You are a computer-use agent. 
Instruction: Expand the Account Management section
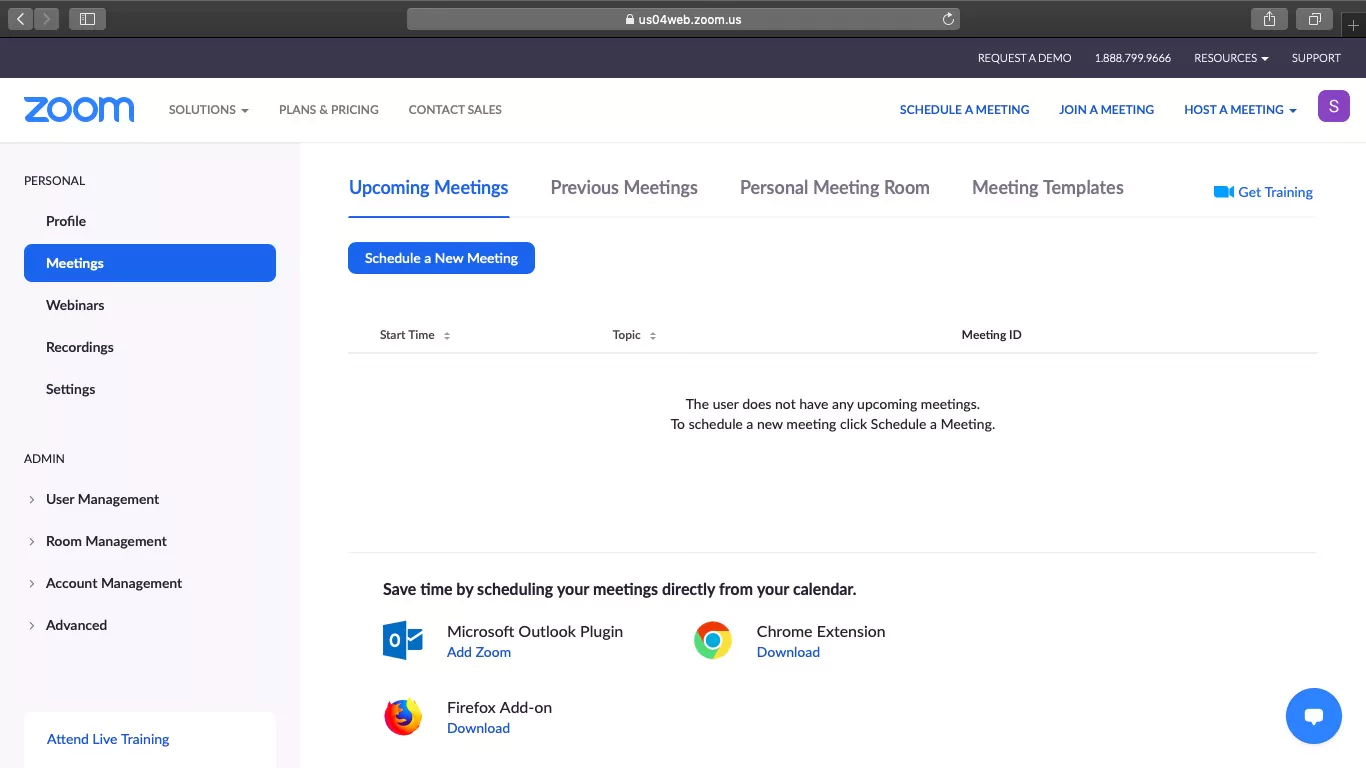point(113,583)
